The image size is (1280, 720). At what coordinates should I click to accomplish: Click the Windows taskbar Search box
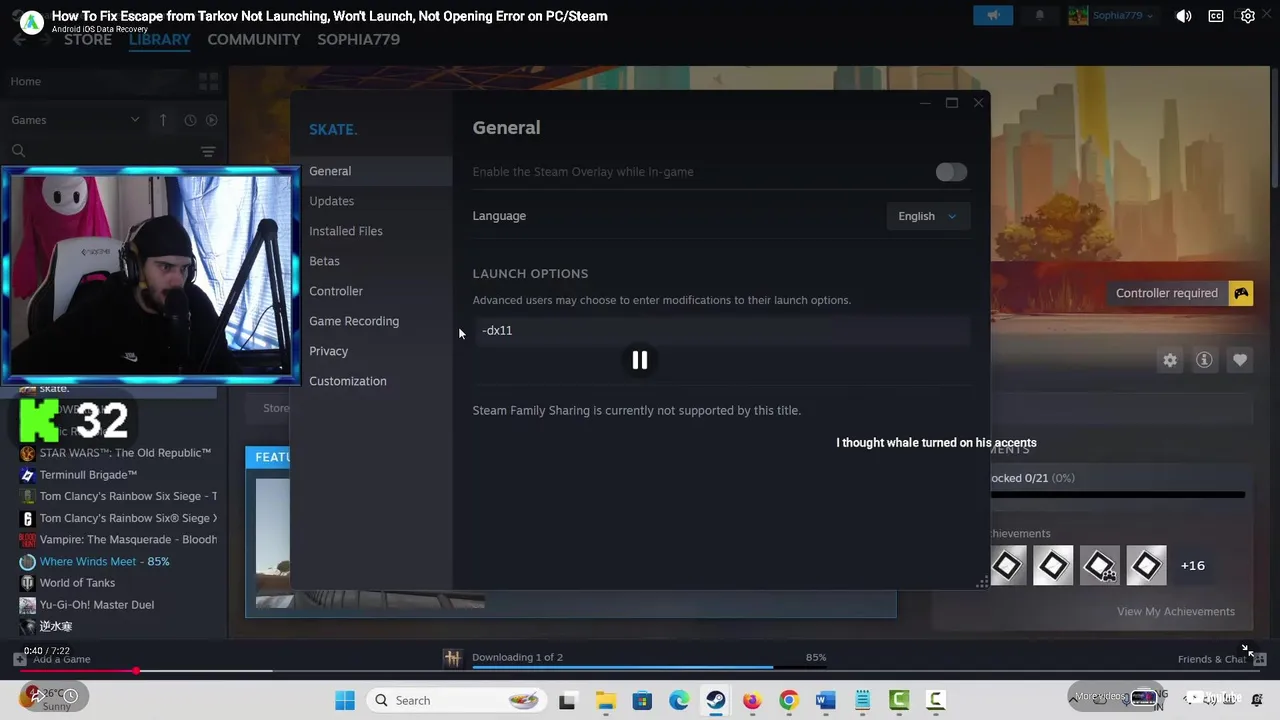click(455, 700)
